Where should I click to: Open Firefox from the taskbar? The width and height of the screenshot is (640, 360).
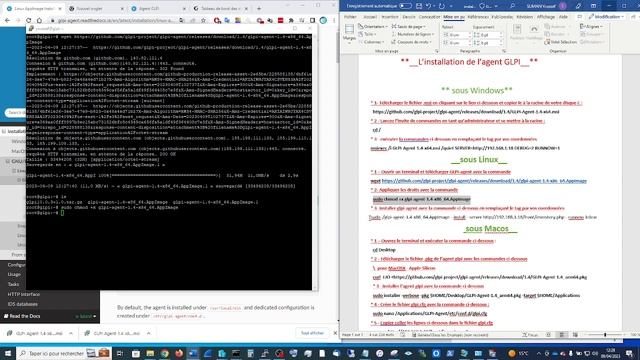[179, 353]
